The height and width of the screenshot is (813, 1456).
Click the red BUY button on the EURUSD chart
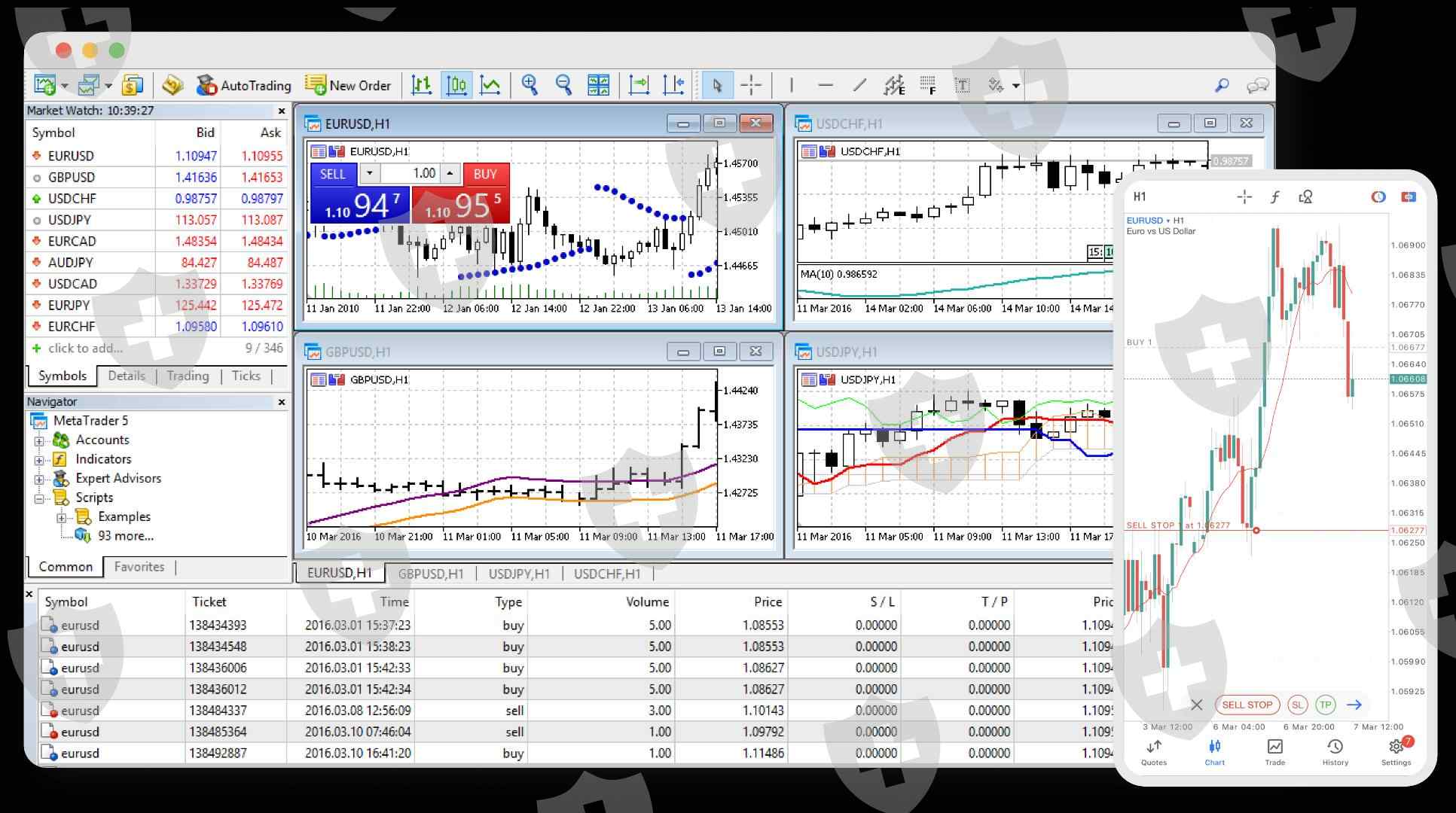tap(485, 174)
